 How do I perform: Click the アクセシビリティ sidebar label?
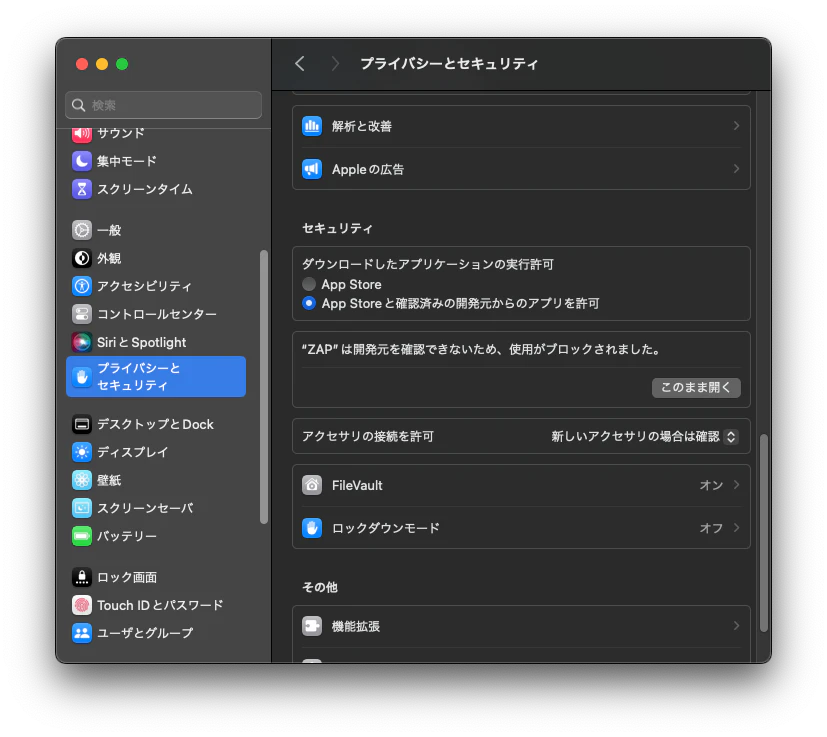tap(145, 286)
